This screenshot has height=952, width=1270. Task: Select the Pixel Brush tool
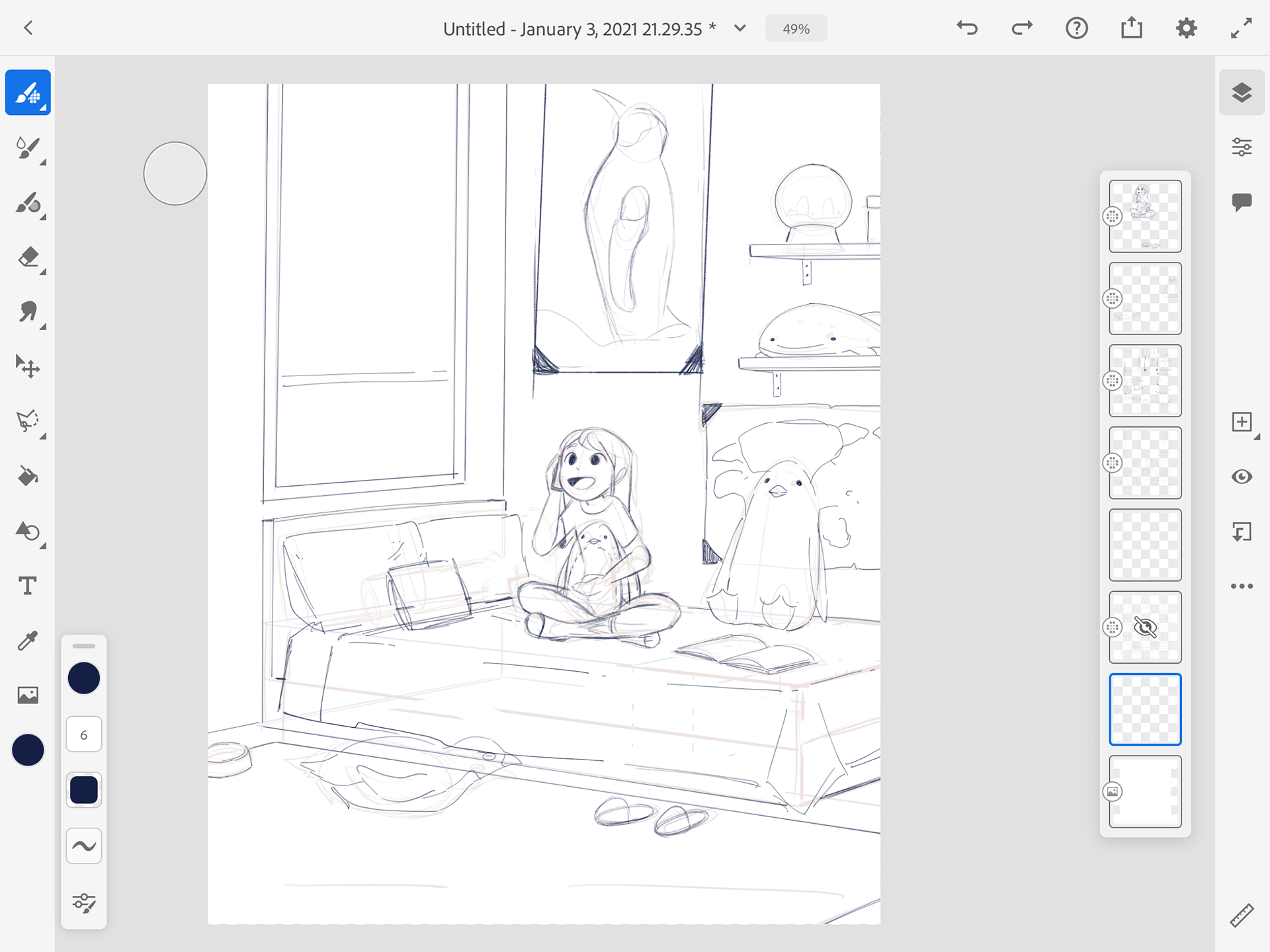click(28, 93)
